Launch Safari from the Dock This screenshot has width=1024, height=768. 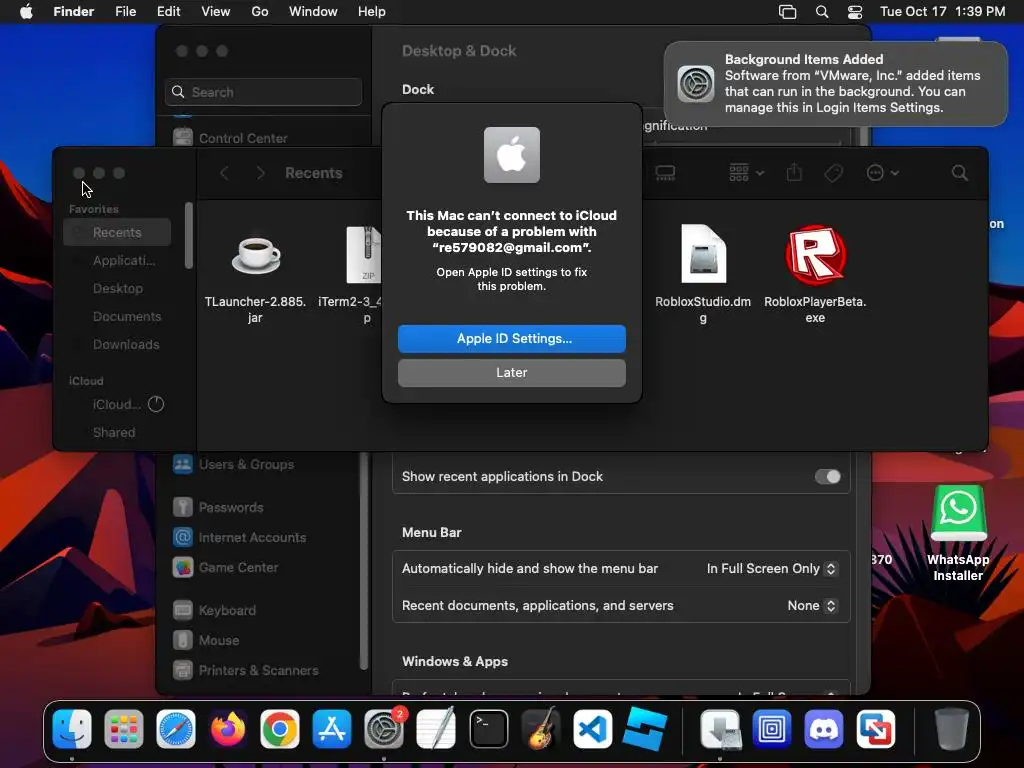pyautogui.click(x=176, y=728)
